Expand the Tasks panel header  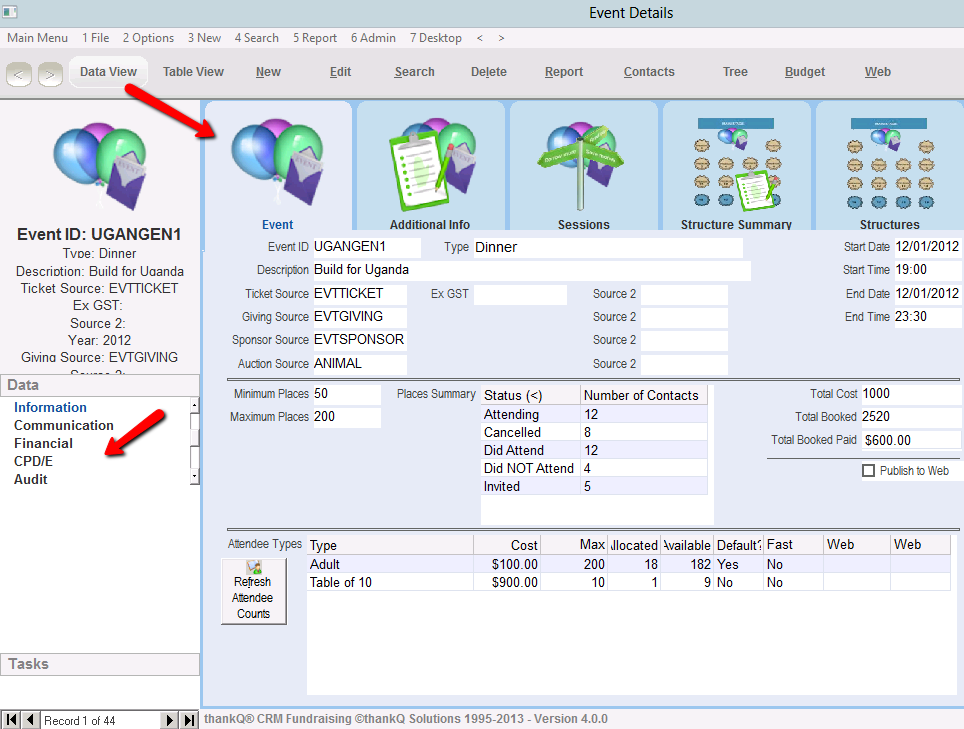(x=100, y=664)
